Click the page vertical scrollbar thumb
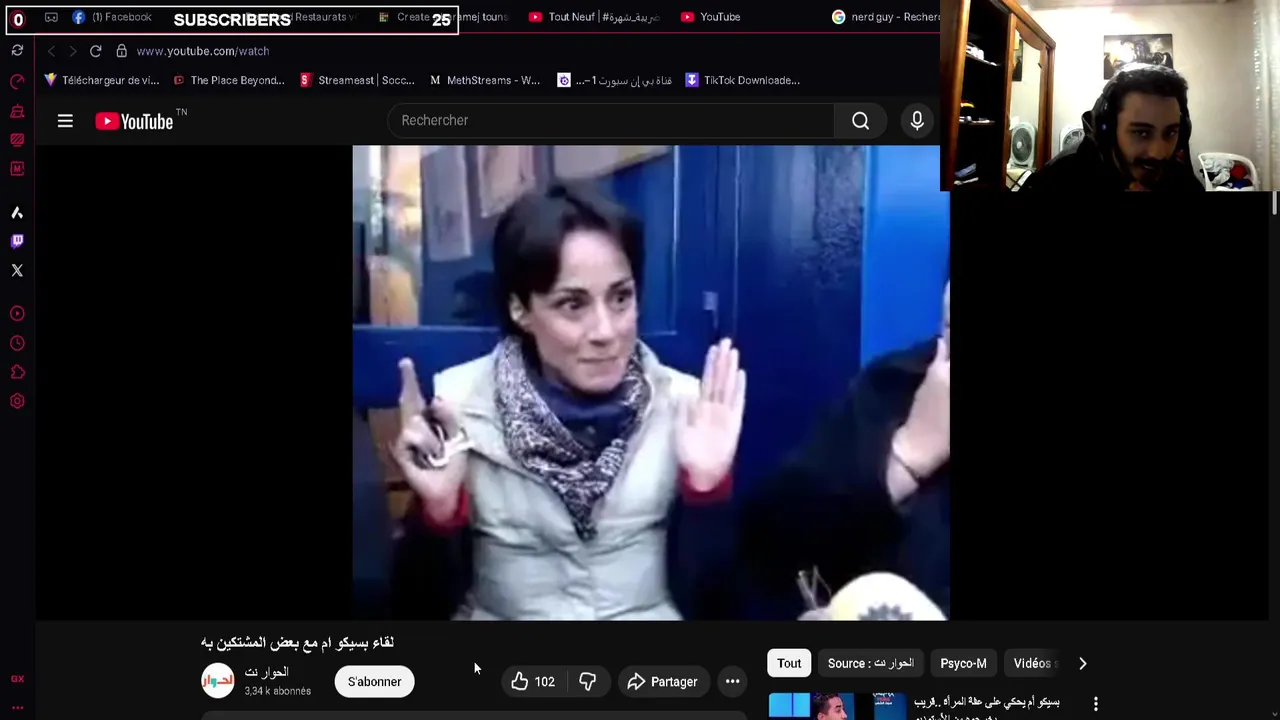The height and width of the screenshot is (720, 1280). pos(1274,203)
